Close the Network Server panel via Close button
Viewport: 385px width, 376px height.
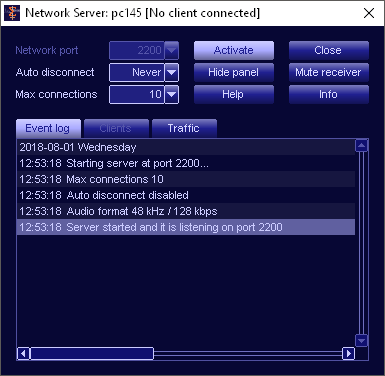tap(329, 50)
